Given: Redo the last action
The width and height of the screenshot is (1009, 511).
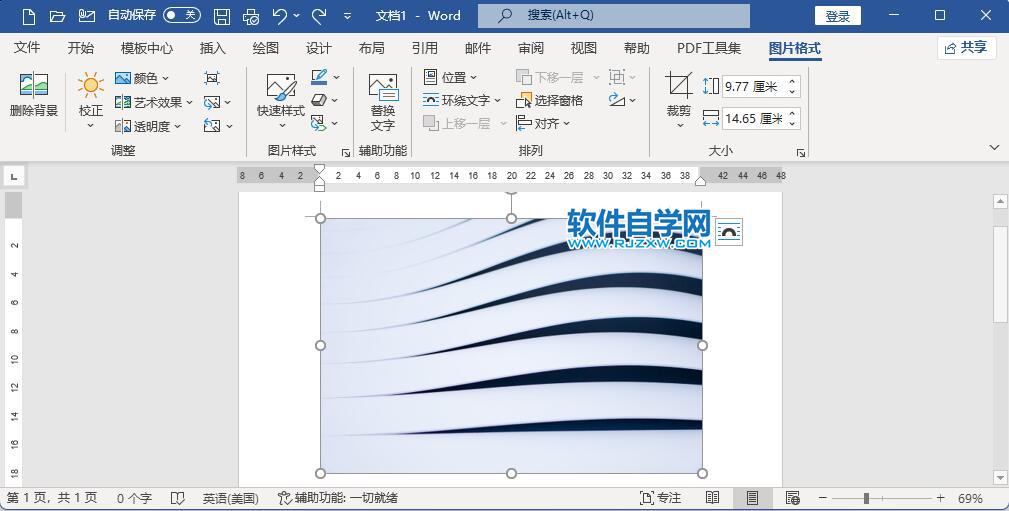Looking at the screenshot, I should pos(319,16).
